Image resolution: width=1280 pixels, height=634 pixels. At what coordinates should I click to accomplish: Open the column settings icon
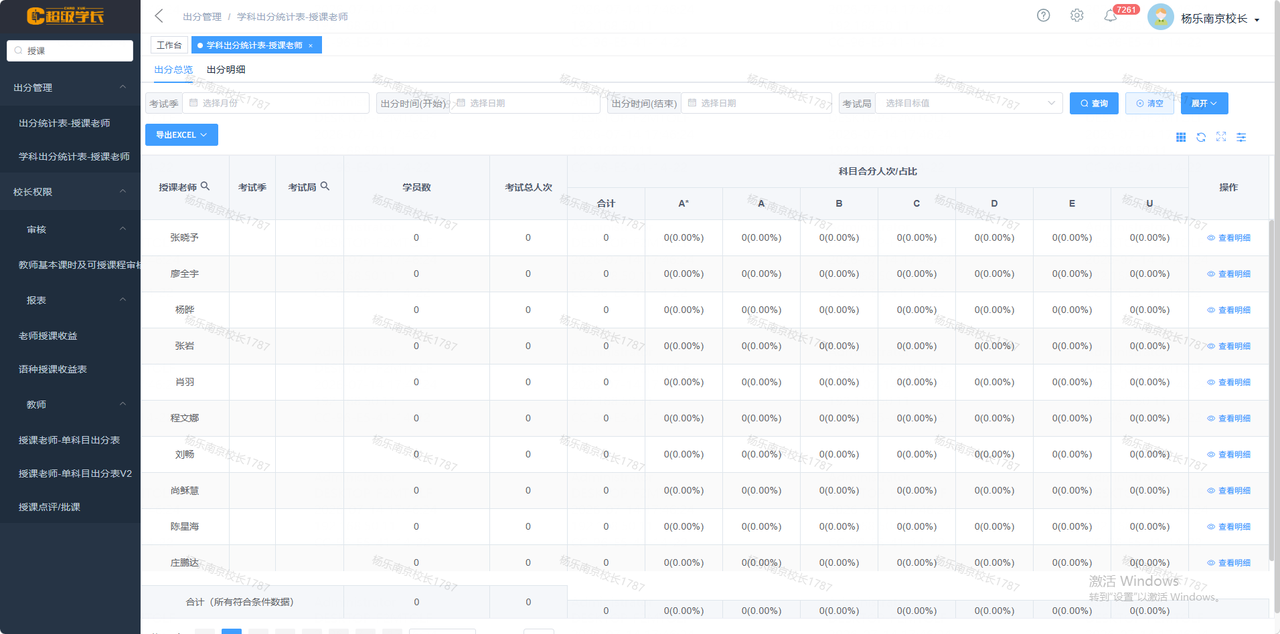click(1241, 137)
